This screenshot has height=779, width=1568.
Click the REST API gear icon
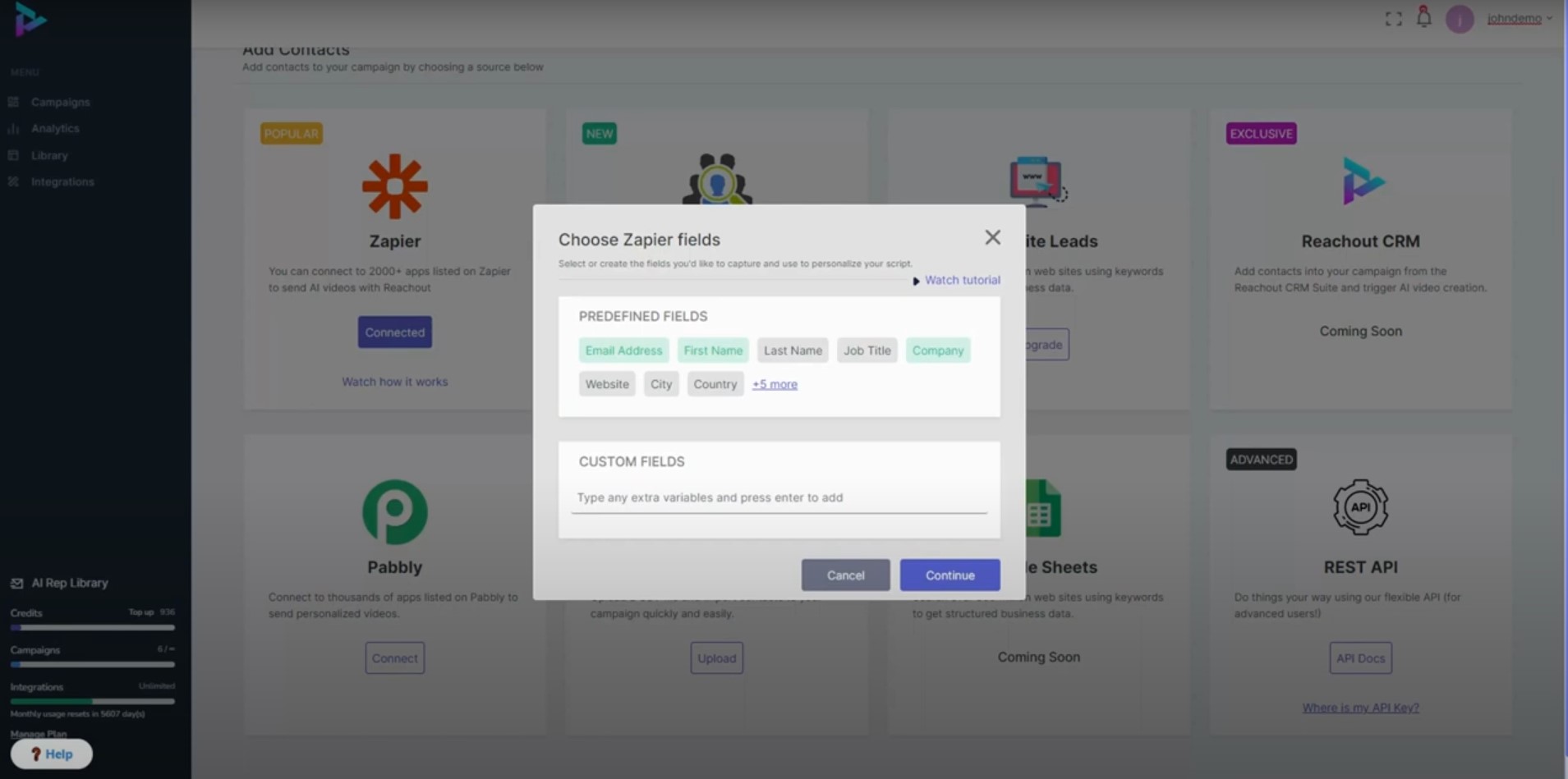coord(1361,507)
